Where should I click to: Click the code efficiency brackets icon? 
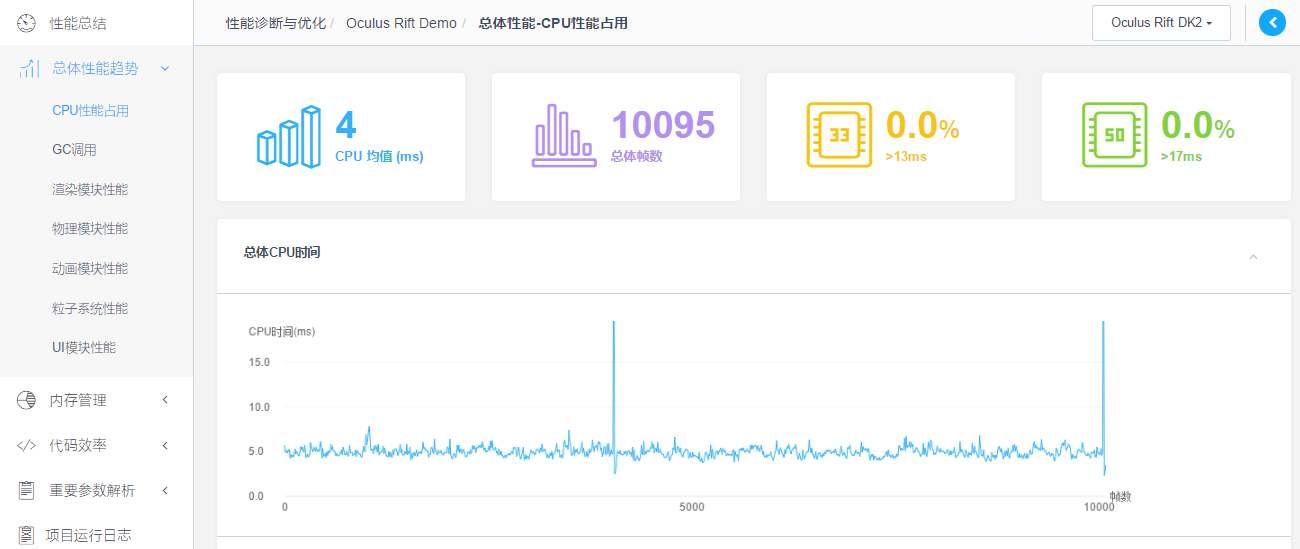pyautogui.click(x=27, y=446)
